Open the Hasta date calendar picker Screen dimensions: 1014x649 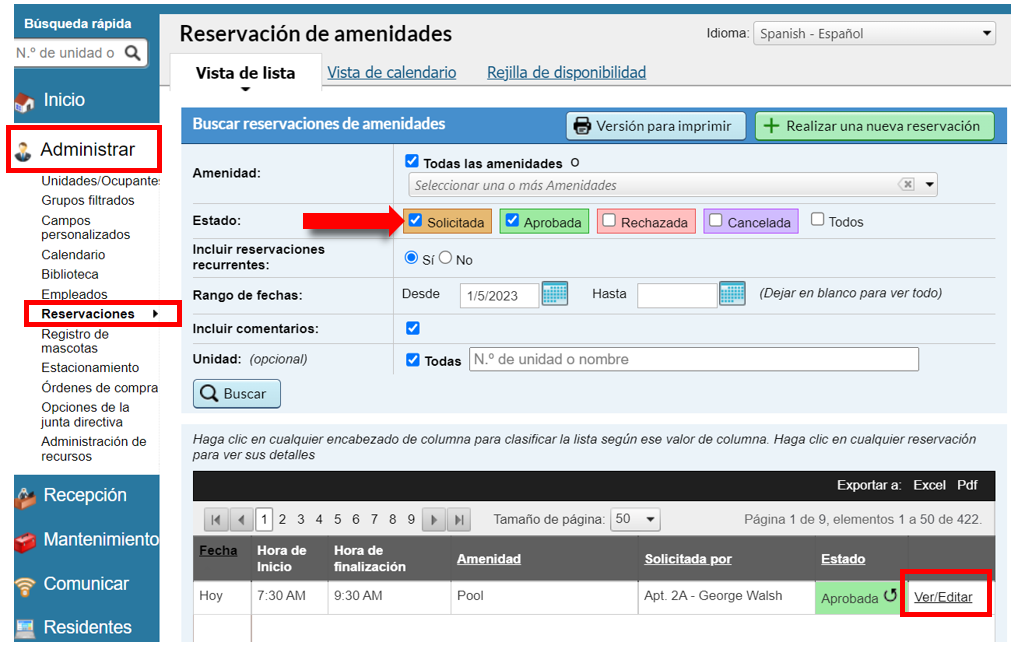point(732,293)
